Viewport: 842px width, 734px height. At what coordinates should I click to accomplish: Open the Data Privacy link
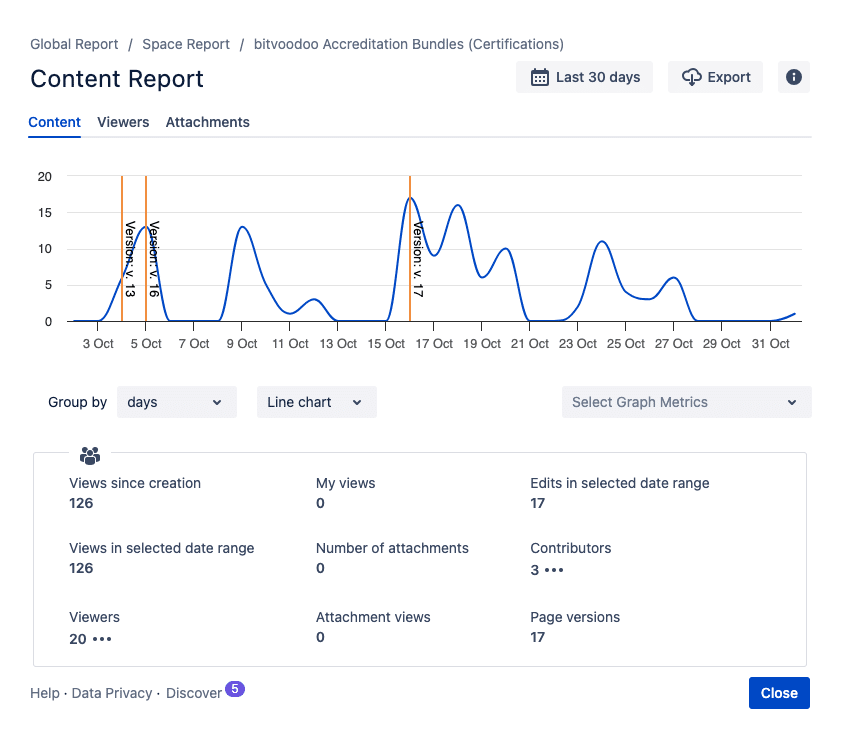[112, 693]
